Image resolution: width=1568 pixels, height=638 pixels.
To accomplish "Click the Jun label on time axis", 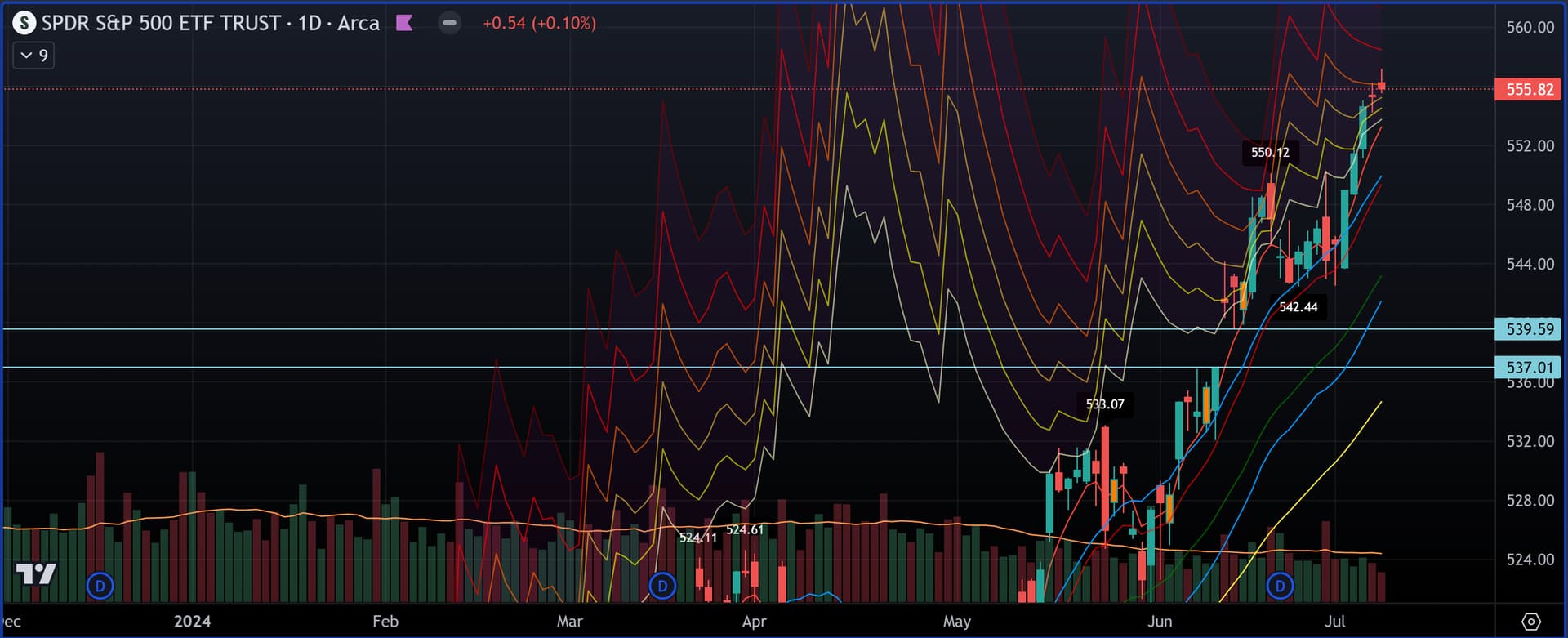I will coord(1160,622).
